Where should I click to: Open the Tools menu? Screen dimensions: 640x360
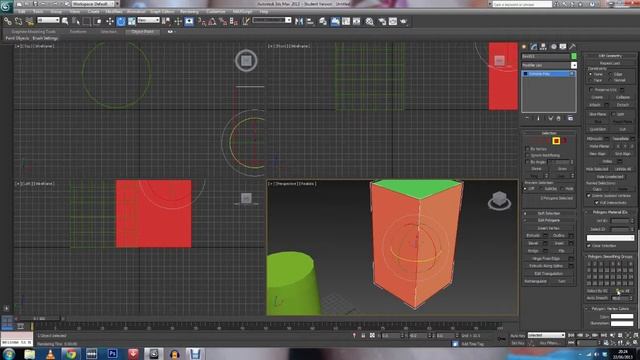(x=38, y=12)
